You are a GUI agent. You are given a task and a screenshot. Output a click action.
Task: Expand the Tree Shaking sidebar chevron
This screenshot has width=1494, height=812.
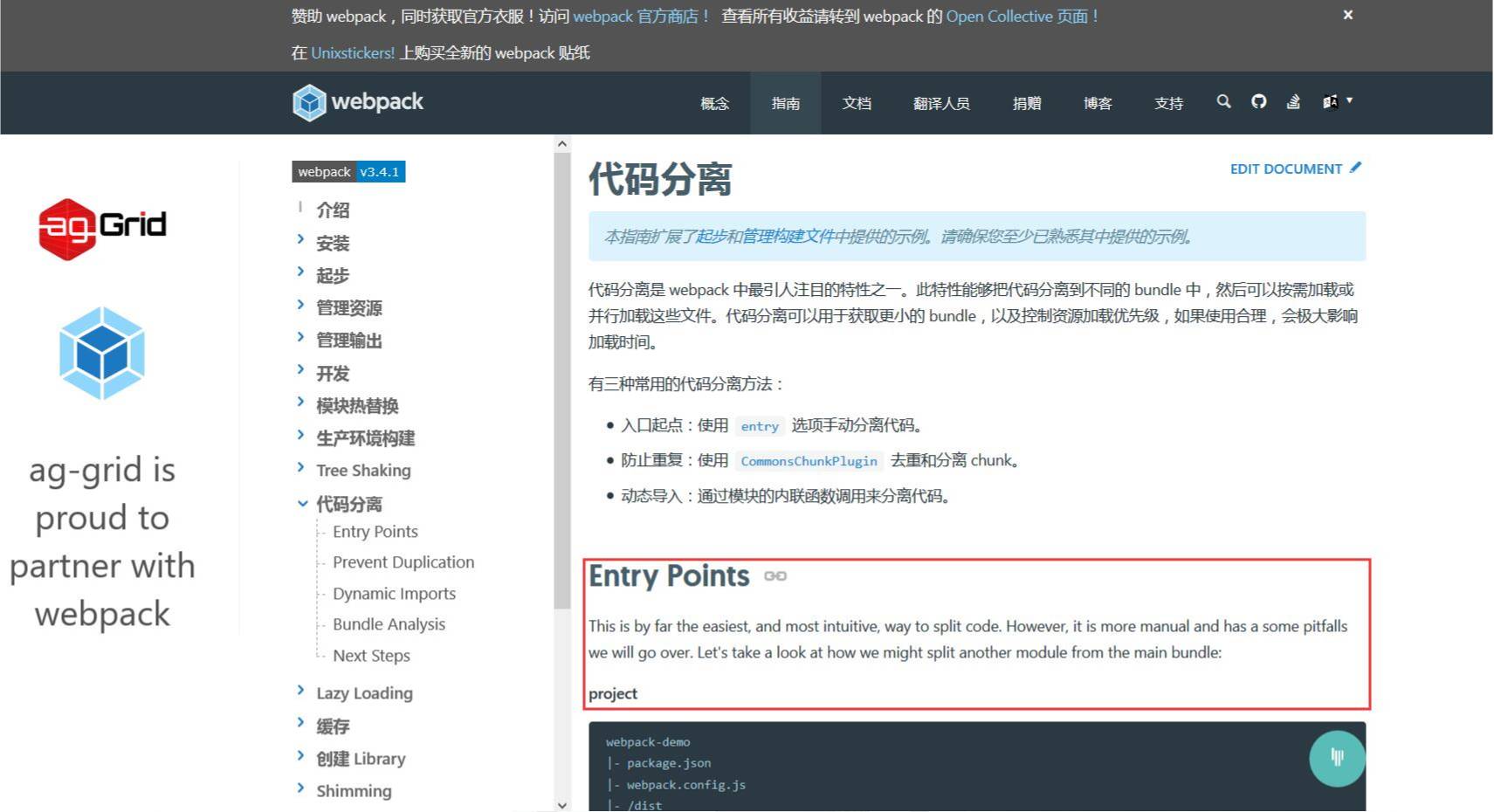coord(300,467)
